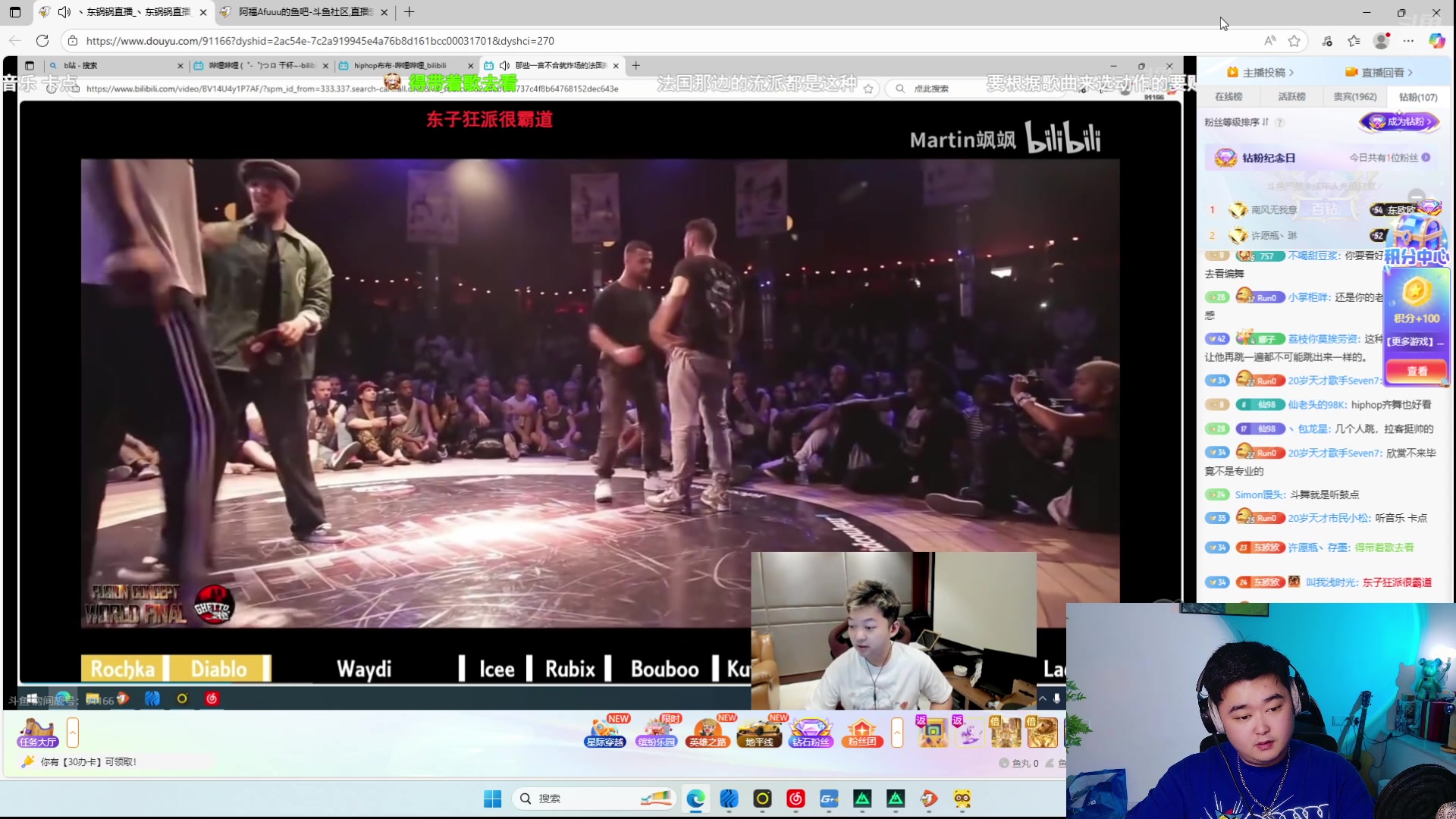The height and width of the screenshot is (819, 1456).
Task: Open 英雄之路 activity icon
Action: tap(708, 733)
